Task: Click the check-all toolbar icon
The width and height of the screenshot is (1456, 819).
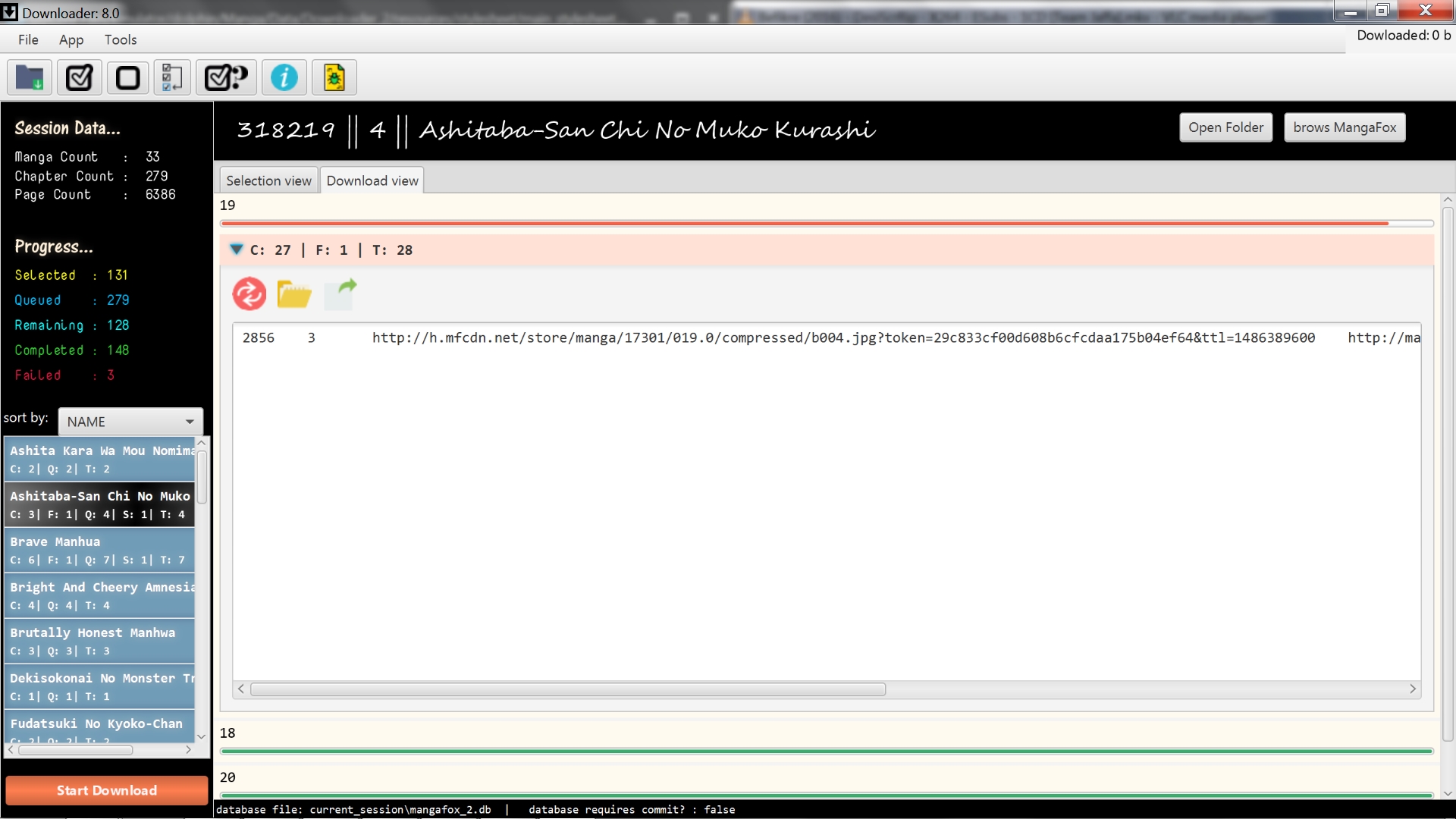Action: coord(79,77)
